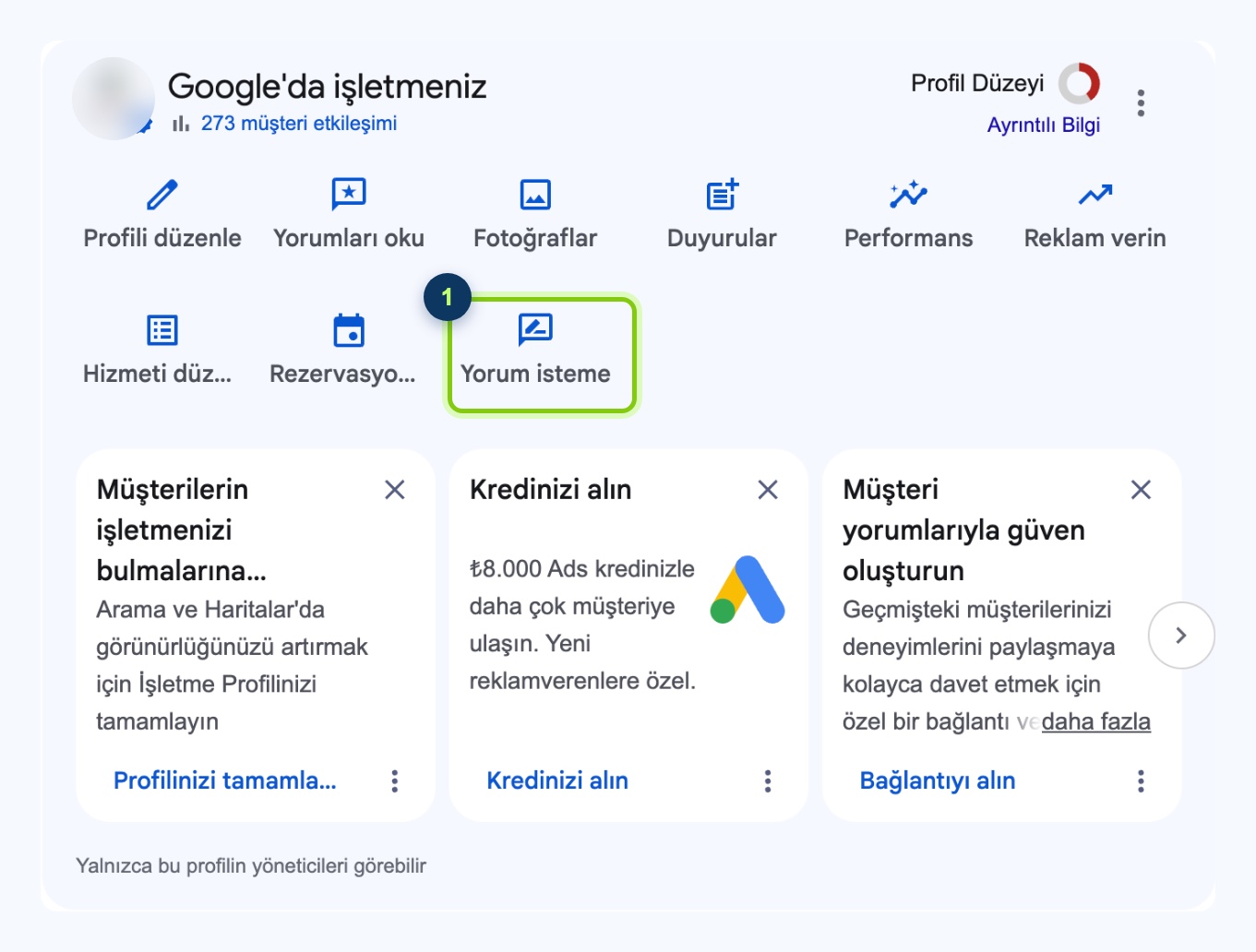Open Duyurular post icon
Image resolution: width=1256 pixels, height=952 pixels.
tap(722, 195)
